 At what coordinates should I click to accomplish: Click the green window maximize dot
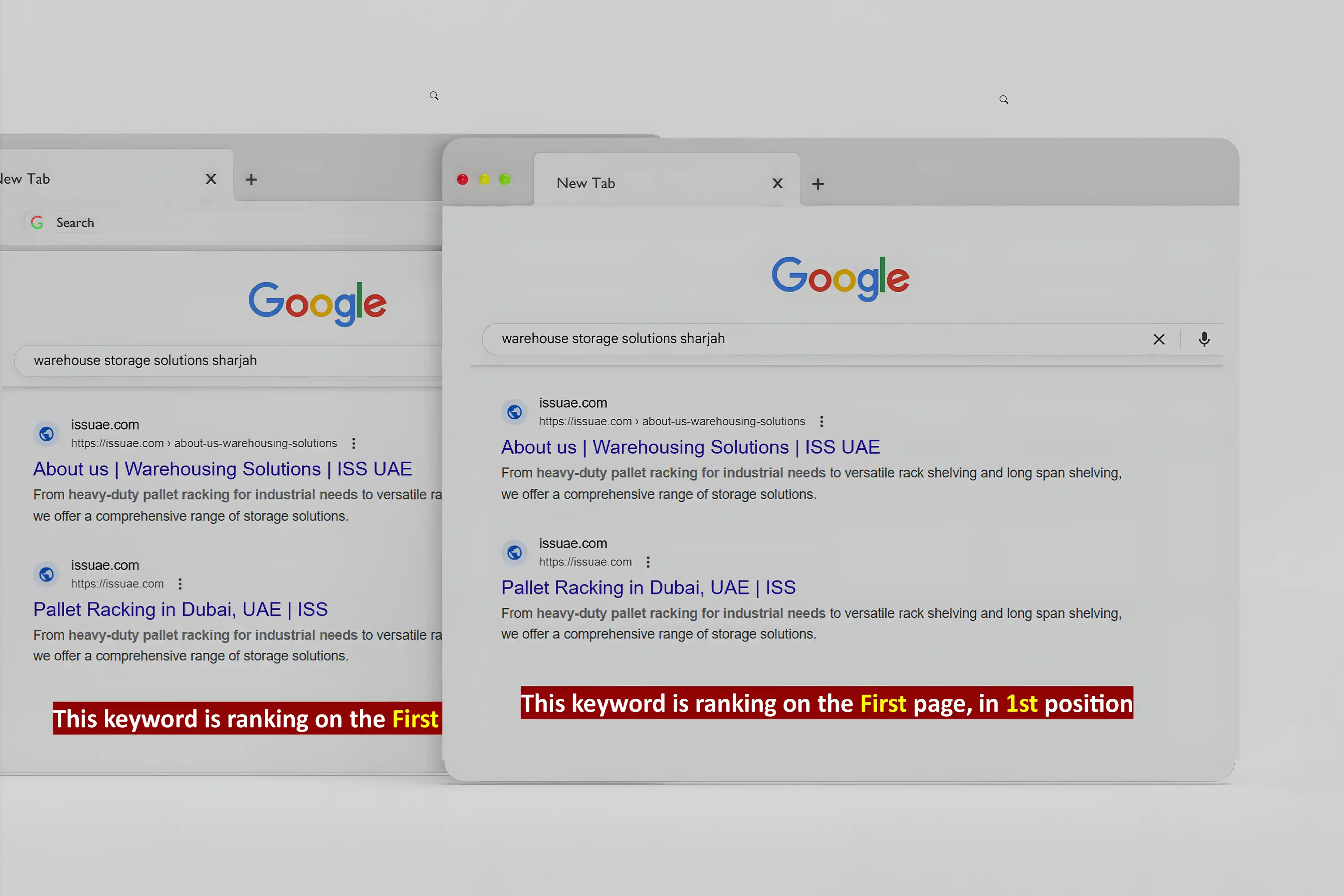pyautogui.click(x=504, y=180)
